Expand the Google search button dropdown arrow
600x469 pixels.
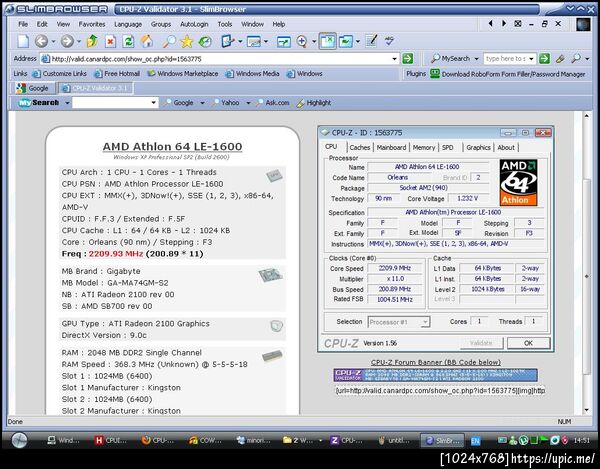tap(202, 103)
